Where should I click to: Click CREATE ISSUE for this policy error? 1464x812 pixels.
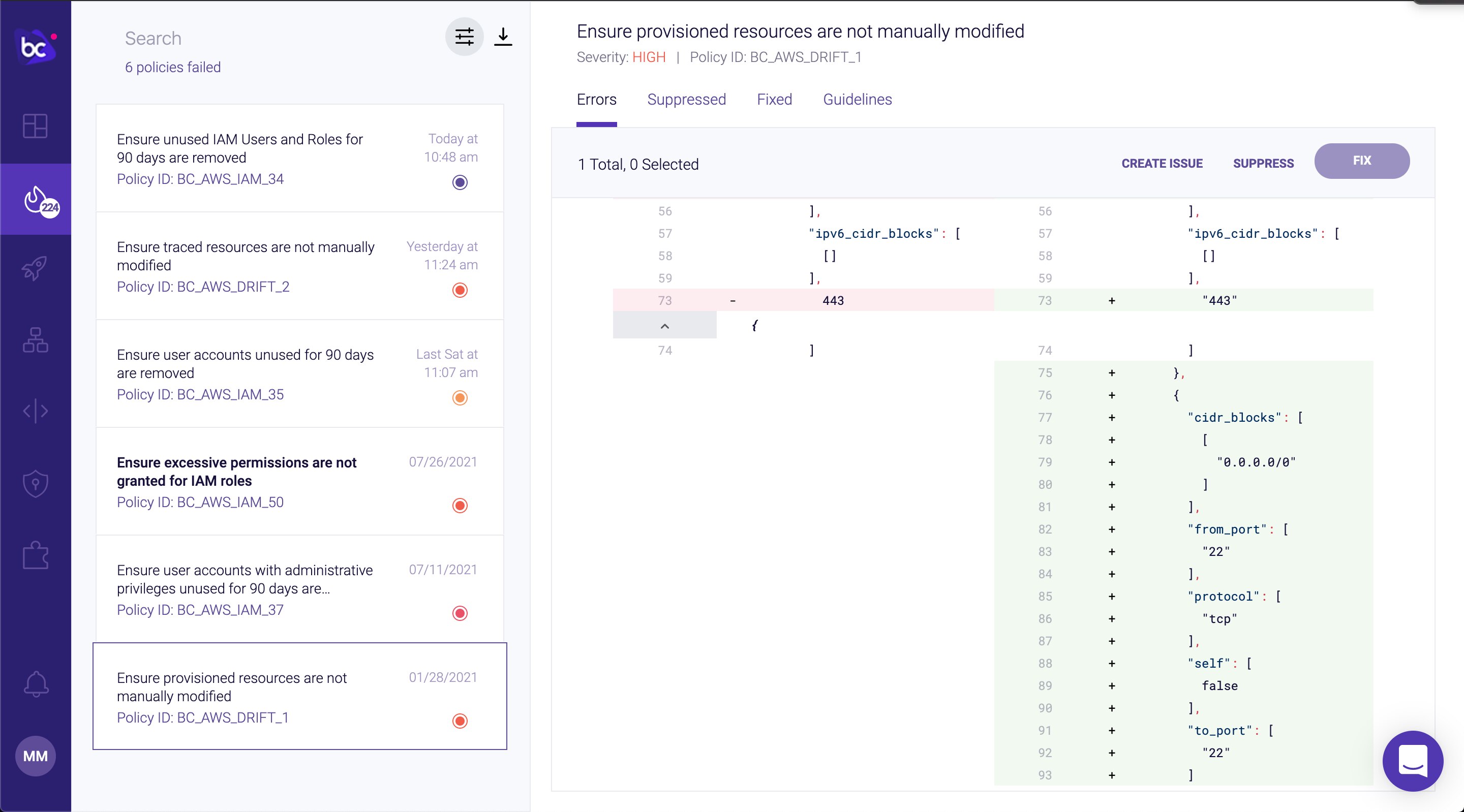point(1162,163)
